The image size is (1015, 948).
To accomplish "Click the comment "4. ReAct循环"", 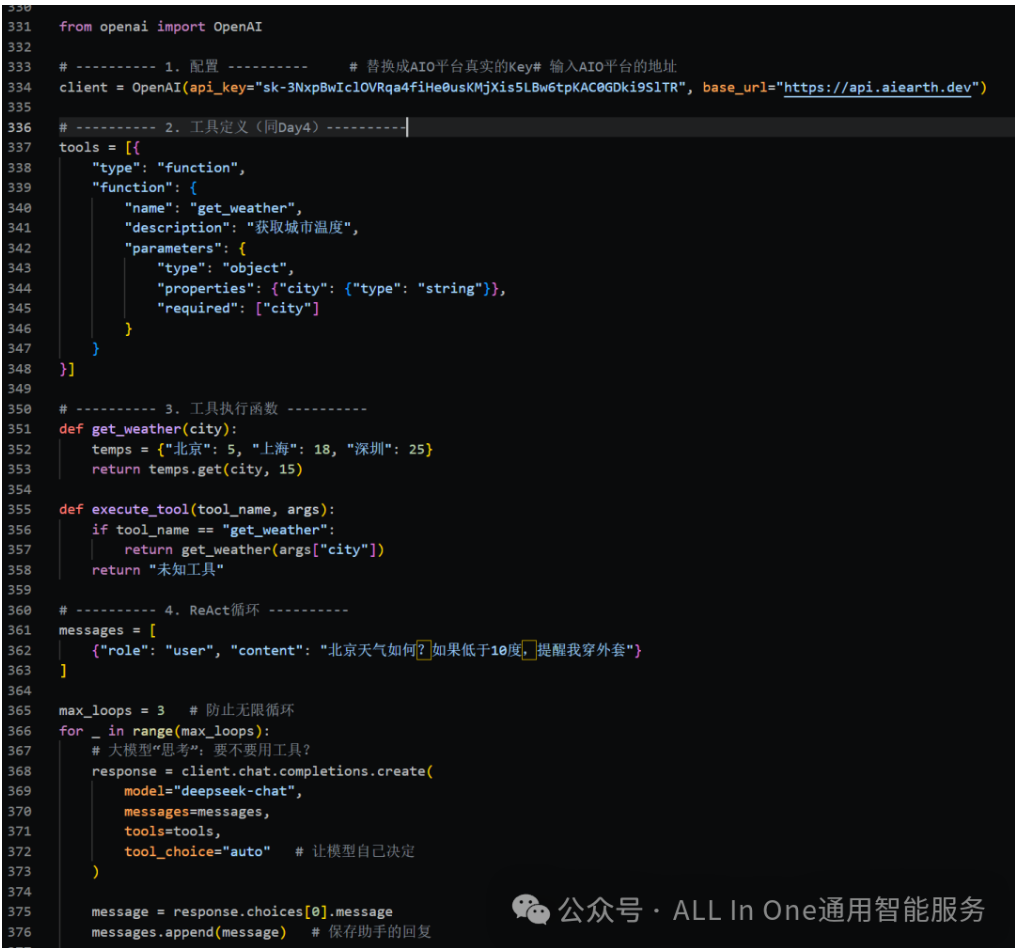I will 212,610.
